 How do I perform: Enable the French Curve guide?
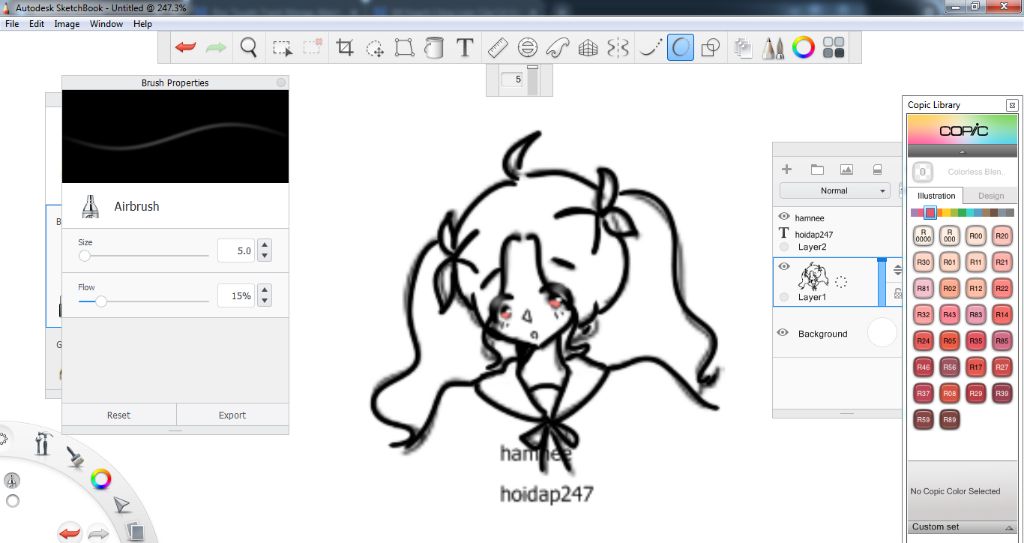pos(557,48)
